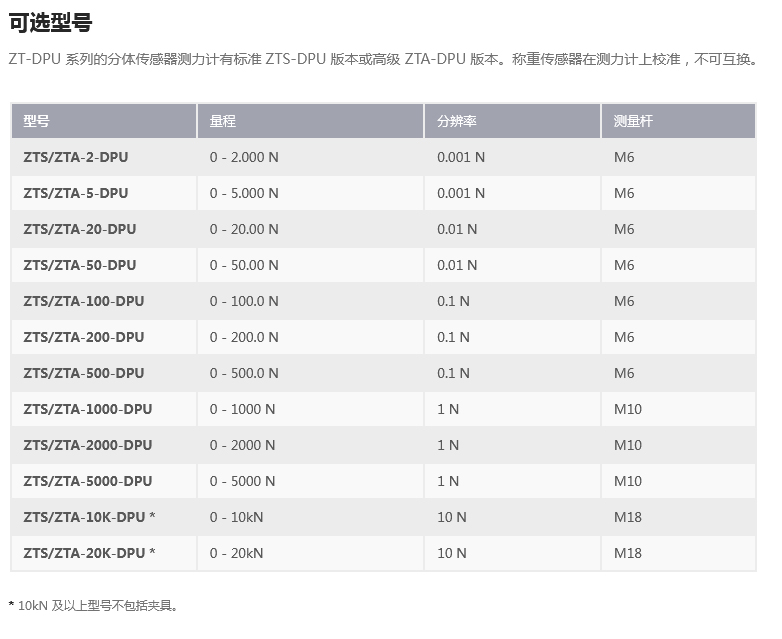Click M10 in ZTS/ZTA-1000-DPU row
Viewport: 782px width, 639px height.
pyautogui.click(x=628, y=409)
